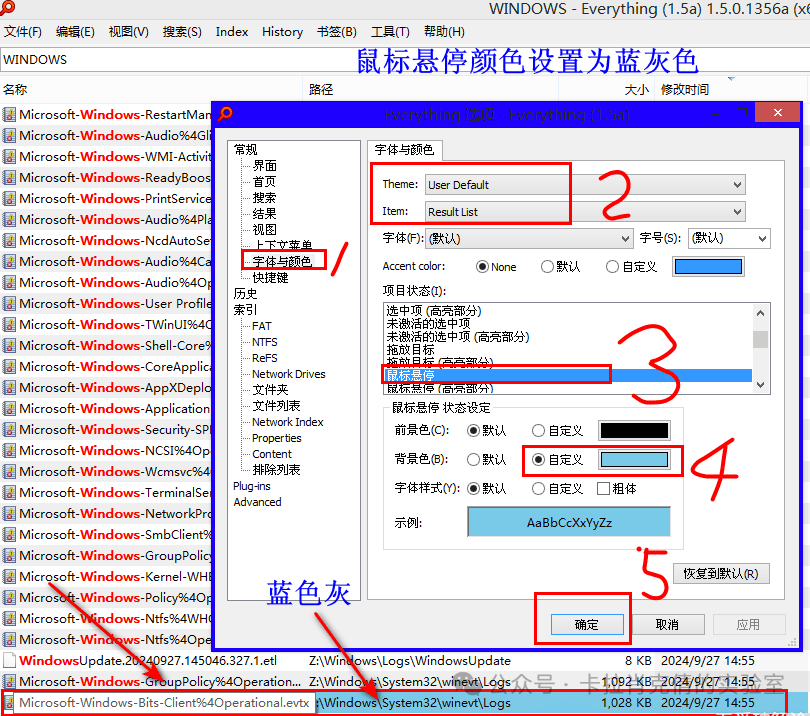Image resolution: width=810 pixels, height=716 pixels.
Task: Click the black 前景色 color swatch
Action: pos(633,431)
